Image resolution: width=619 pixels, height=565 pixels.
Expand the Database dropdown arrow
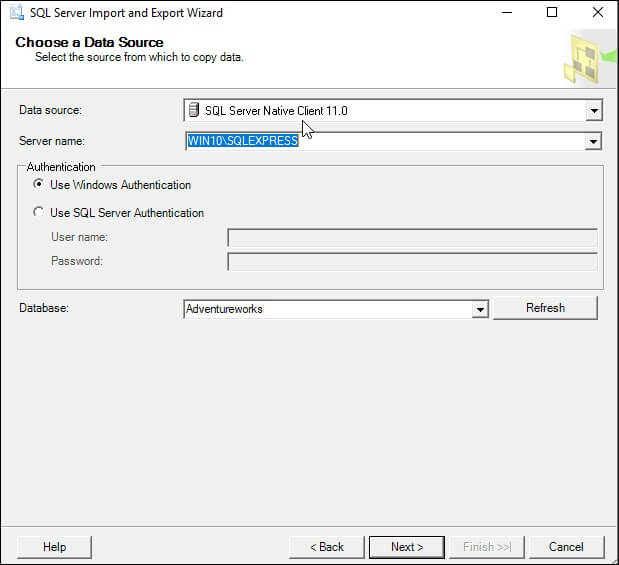click(x=480, y=310)
